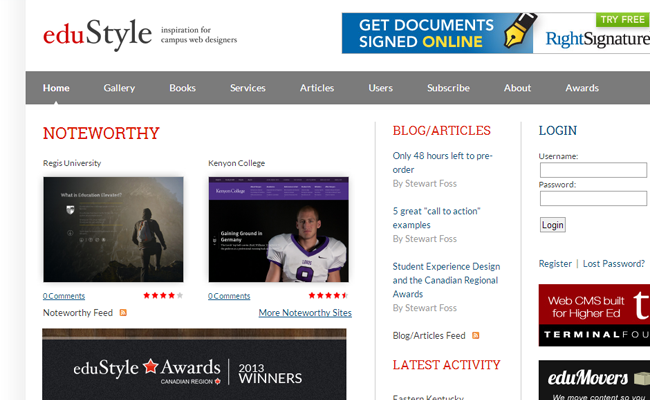
Task: Click the NOTEWORTHY section heading
Action: click(x=101, y=133)
